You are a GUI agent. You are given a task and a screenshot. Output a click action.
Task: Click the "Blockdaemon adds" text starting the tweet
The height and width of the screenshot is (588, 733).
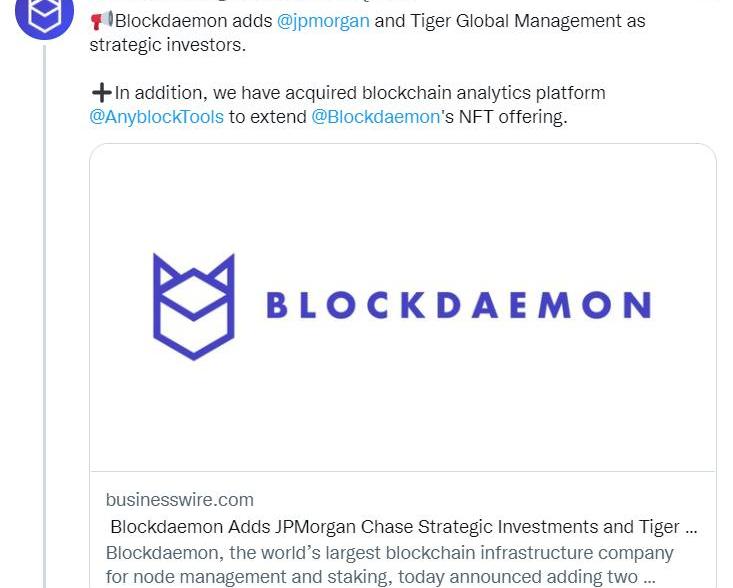[x=193, y=20]
